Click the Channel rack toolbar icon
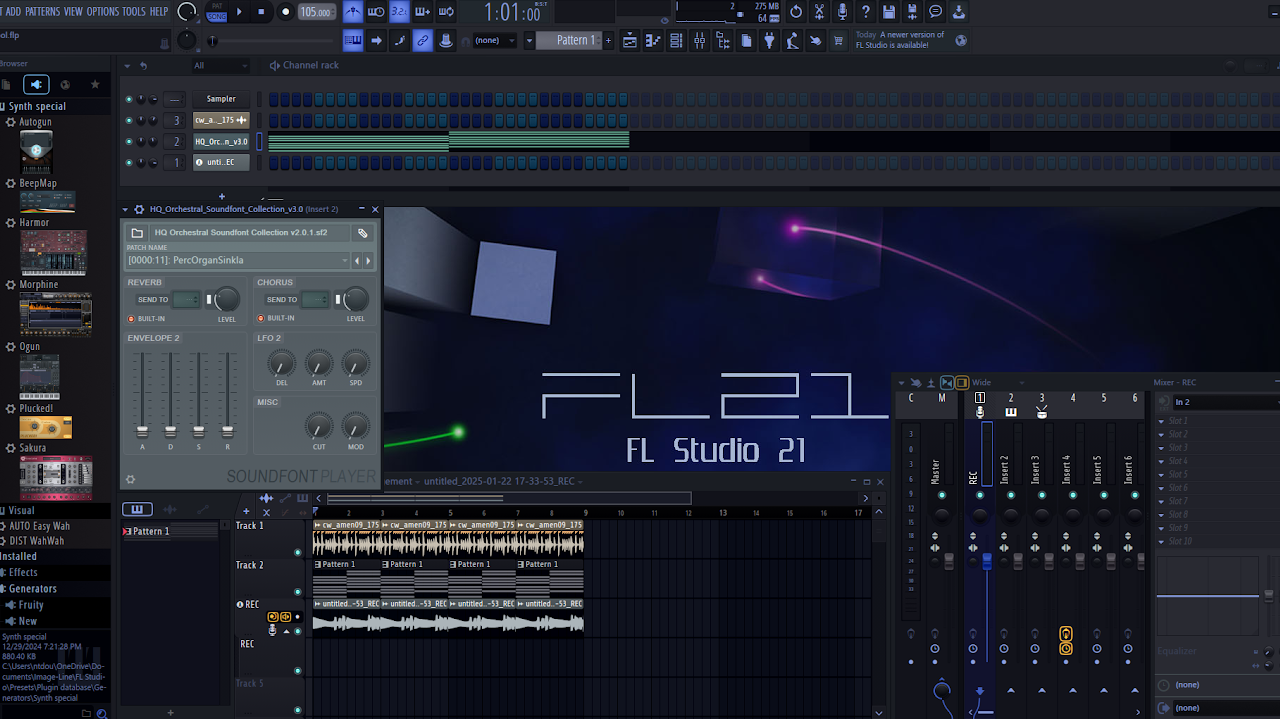The image size is (1280, 719). click(676, 40)
